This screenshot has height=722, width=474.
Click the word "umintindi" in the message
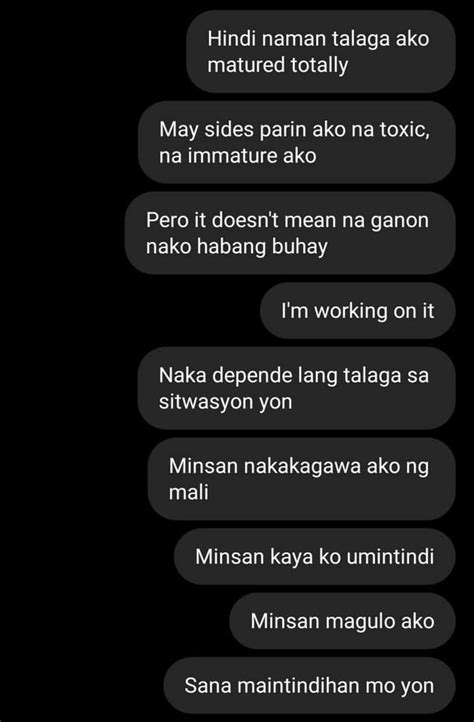[390, 556]
